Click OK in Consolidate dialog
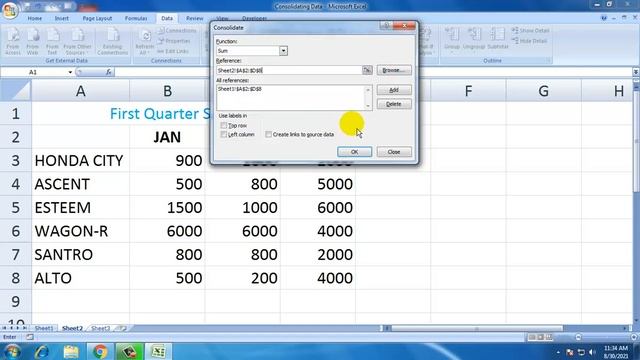The height and width of the screenshot is (360, 640). click(354, 152)
